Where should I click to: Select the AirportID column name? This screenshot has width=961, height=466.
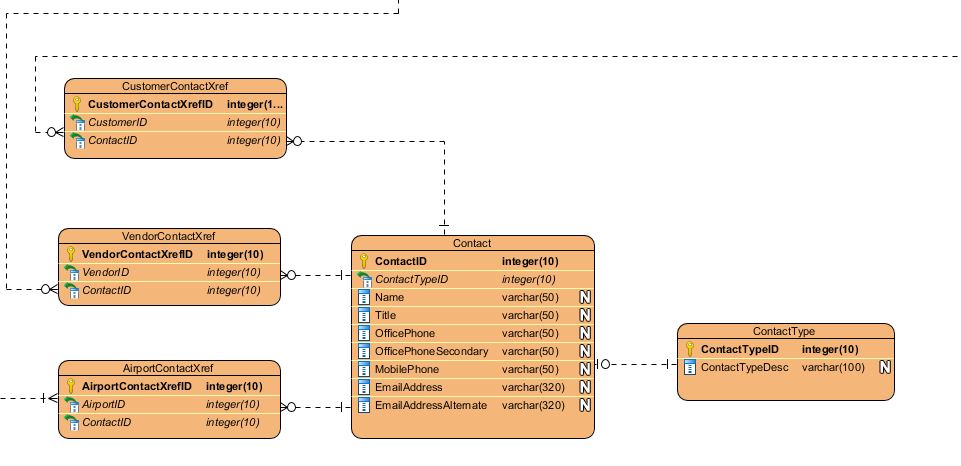tap(104, 405)
